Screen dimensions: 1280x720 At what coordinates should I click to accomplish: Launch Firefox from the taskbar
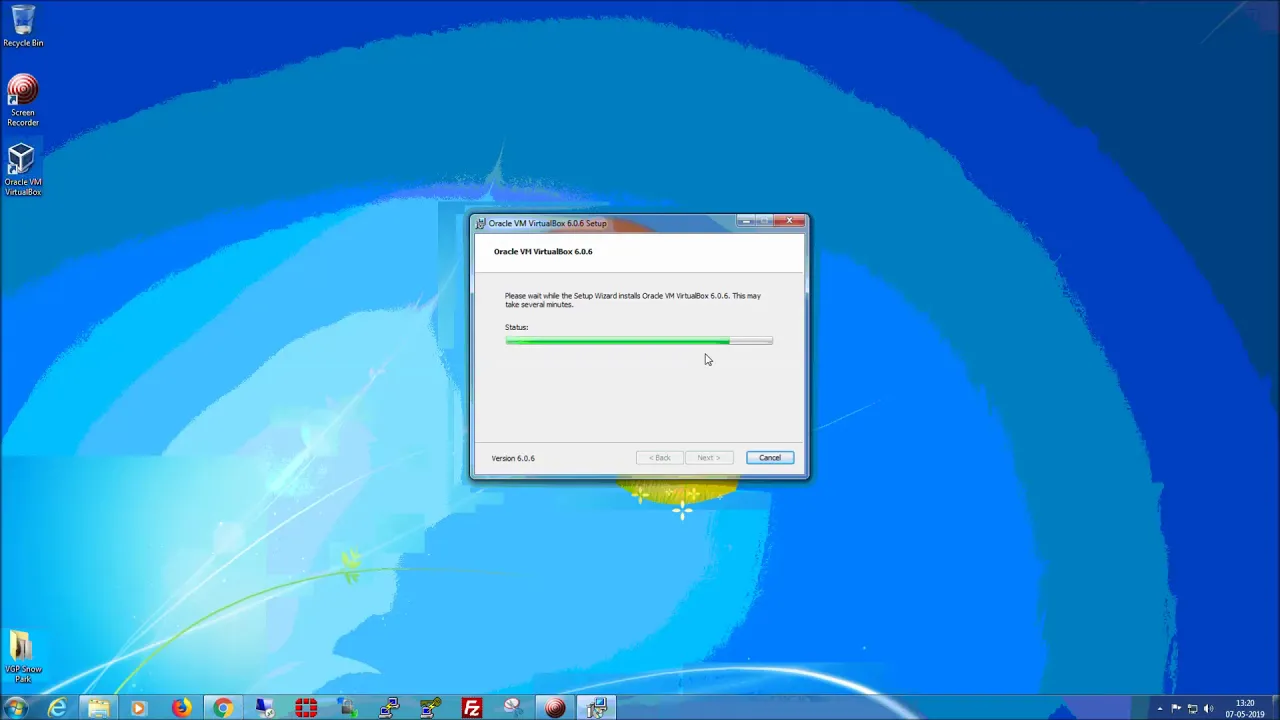181,708
